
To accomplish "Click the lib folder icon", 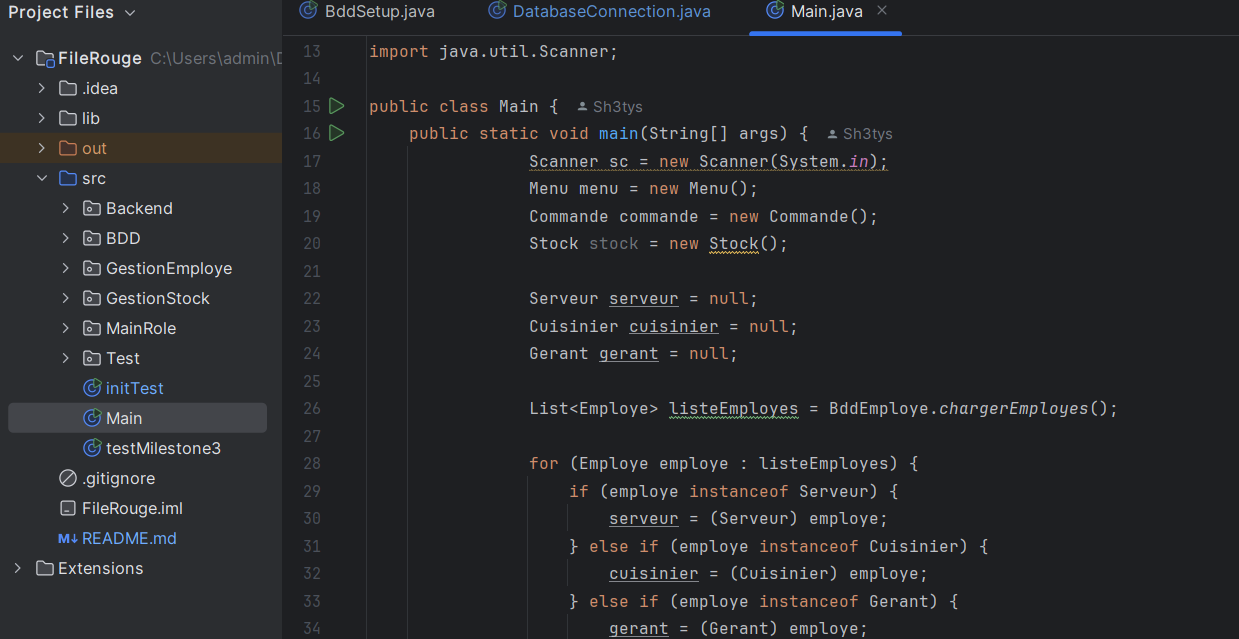I will point(68,118).
